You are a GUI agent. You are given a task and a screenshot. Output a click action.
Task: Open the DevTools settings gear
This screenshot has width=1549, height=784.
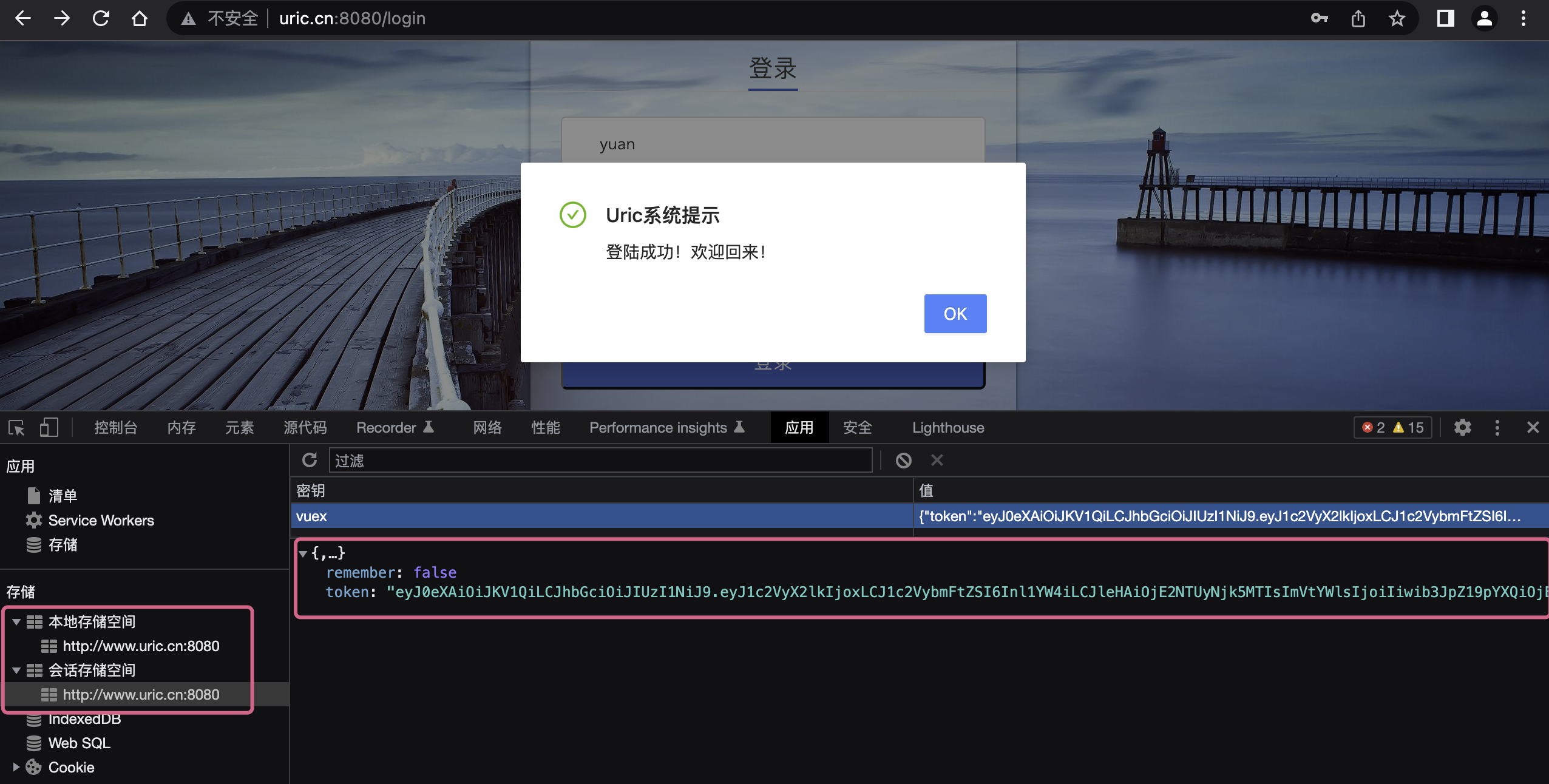point(1463,428)
